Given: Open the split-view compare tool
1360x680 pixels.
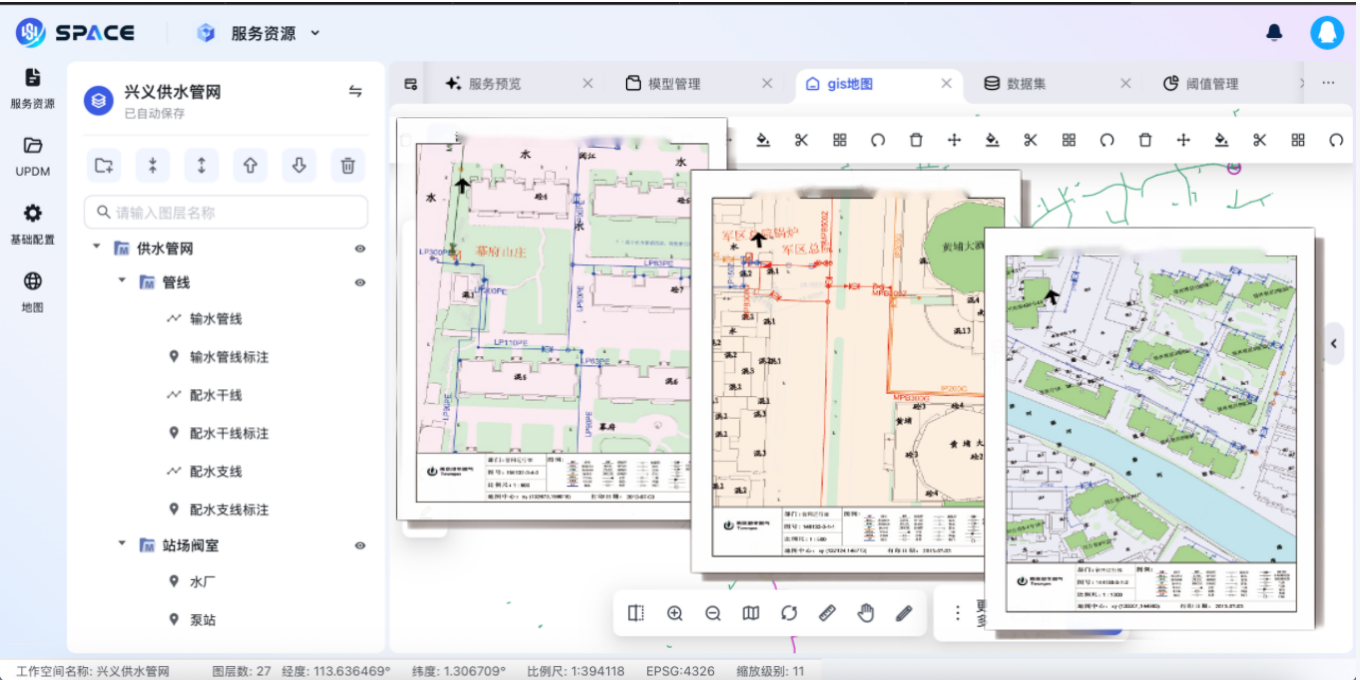Looking at the screenshot, I should (x=636, y=613).
